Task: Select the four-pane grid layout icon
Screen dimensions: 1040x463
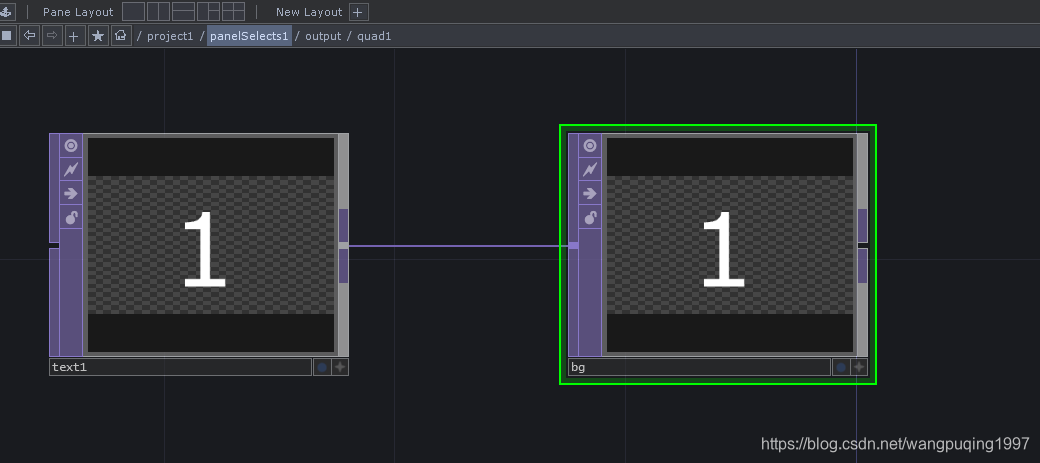Action: click(x=233, y=11)
